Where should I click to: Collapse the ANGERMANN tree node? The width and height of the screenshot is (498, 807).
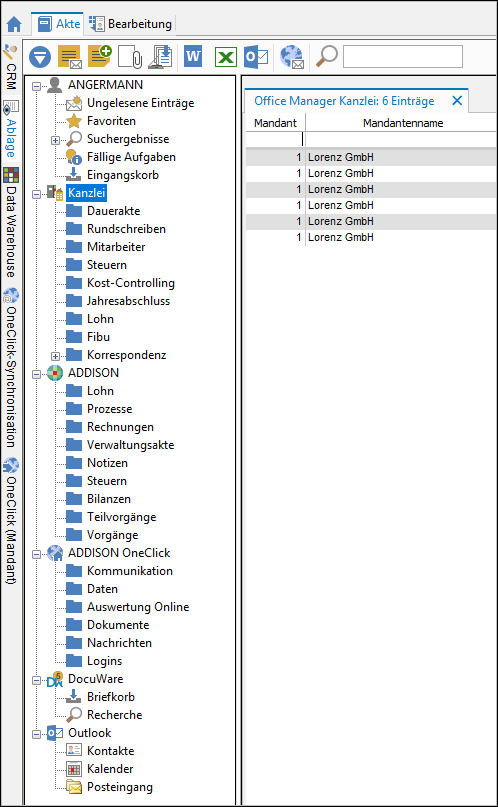coord(36,85)
